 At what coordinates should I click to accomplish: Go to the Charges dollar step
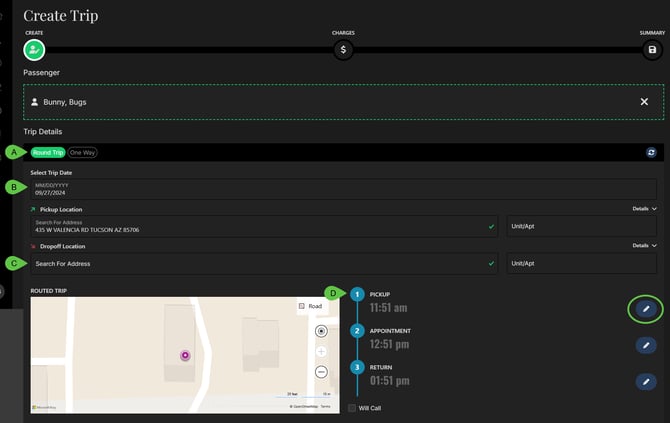pyautogui.click(x=343, y=49)
